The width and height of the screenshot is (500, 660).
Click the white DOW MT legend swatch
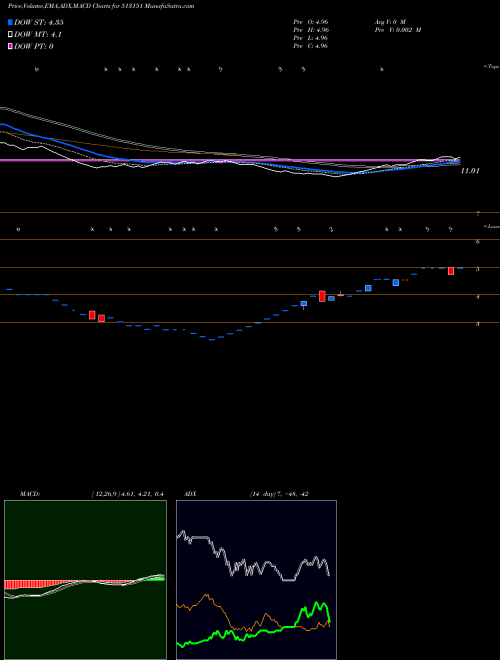pyautogui.click(x=10, y=35)
